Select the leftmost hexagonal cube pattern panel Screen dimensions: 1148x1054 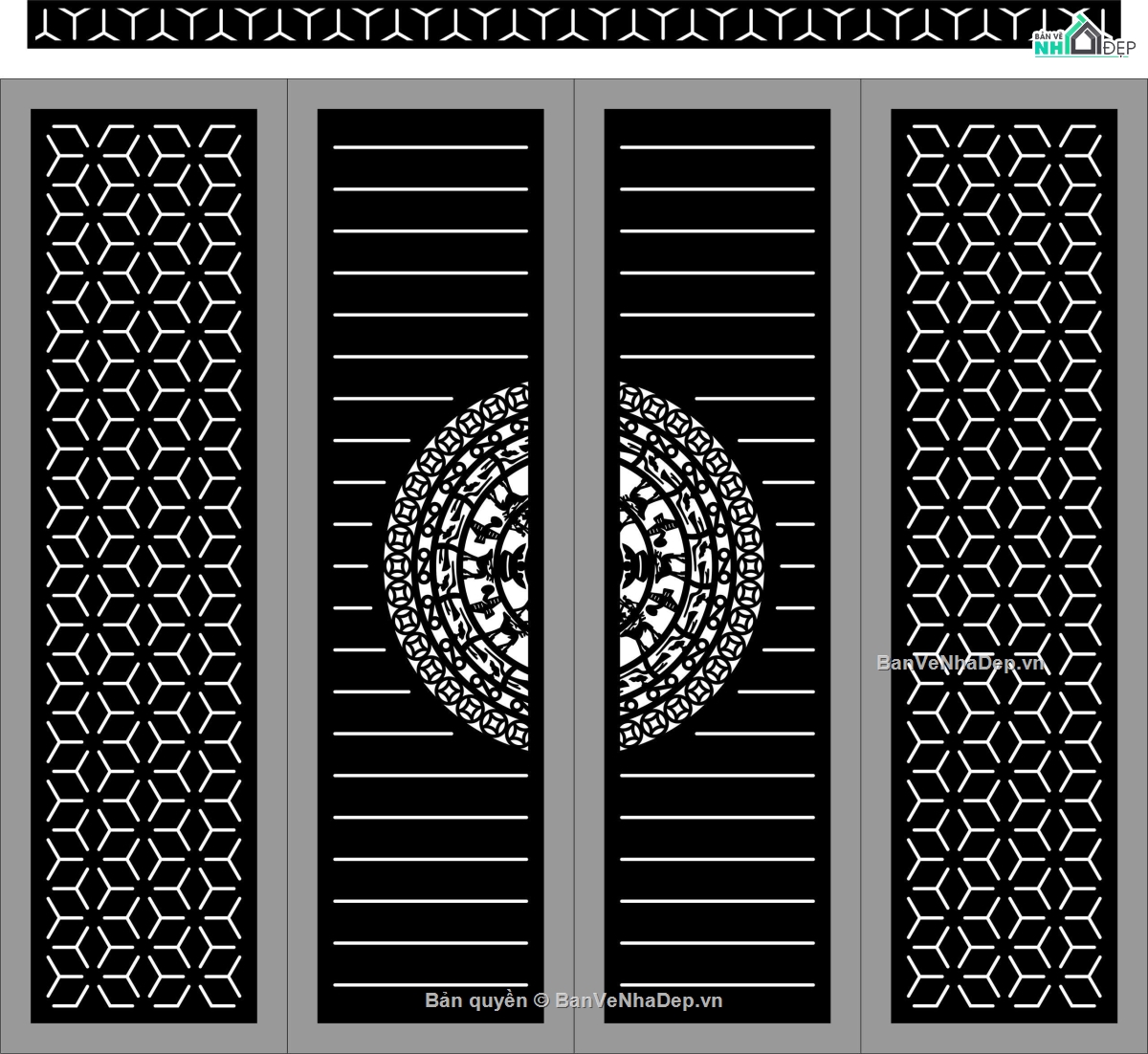click(143, 566)
